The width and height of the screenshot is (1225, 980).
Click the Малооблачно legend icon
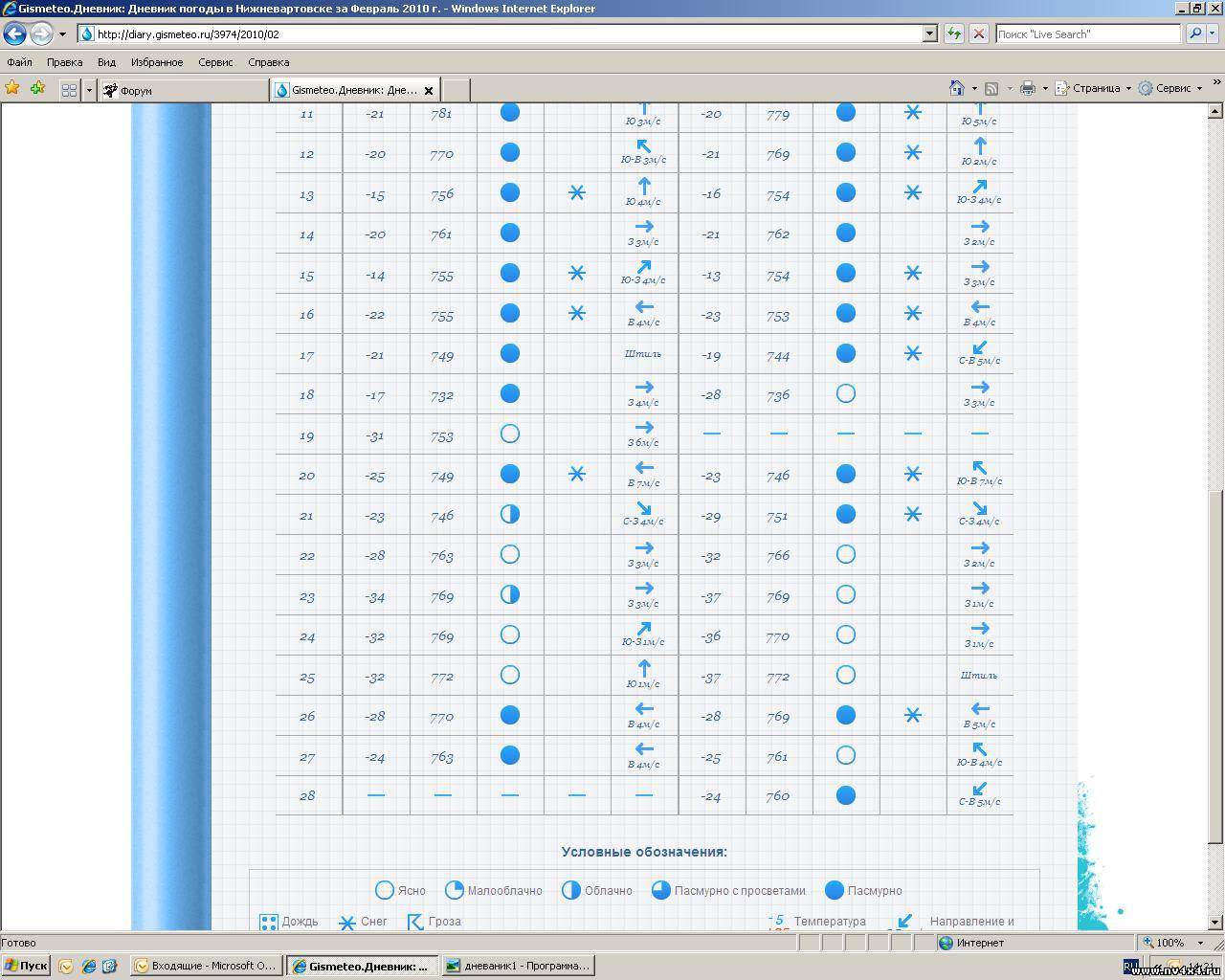455,890
